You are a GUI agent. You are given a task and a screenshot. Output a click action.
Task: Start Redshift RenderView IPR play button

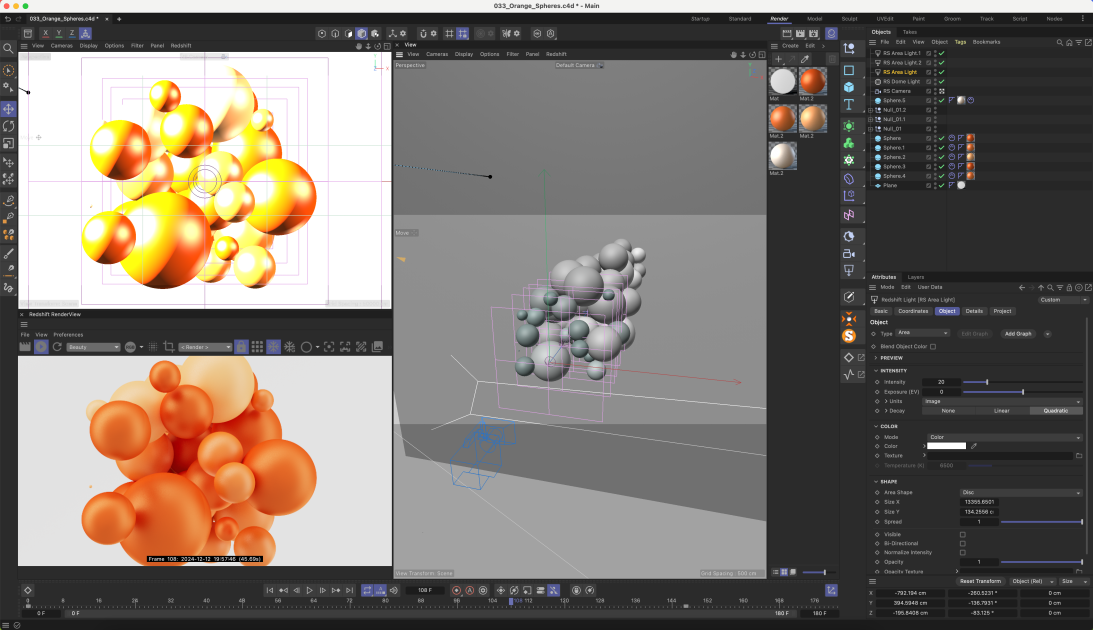click(41, 346)
